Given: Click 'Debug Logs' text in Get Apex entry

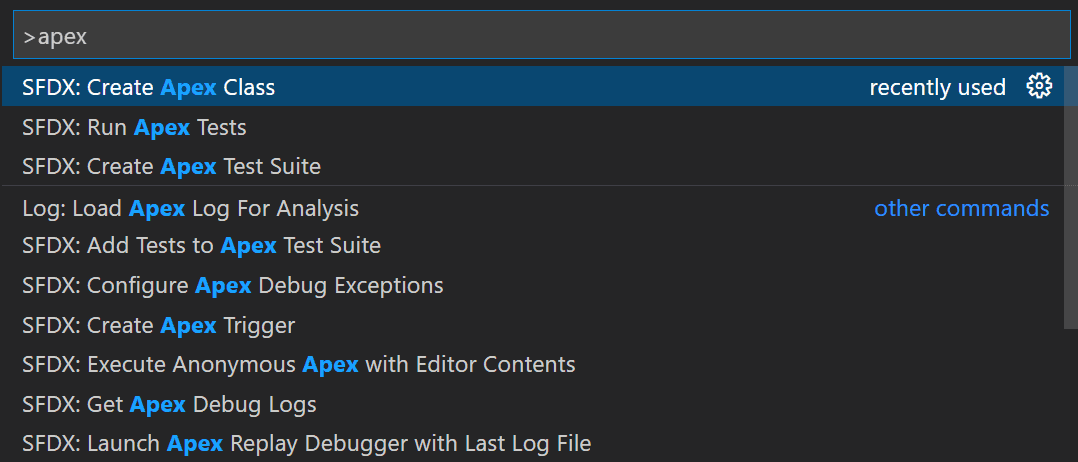Looking at the screenshot, I should [x=254, y=405].
